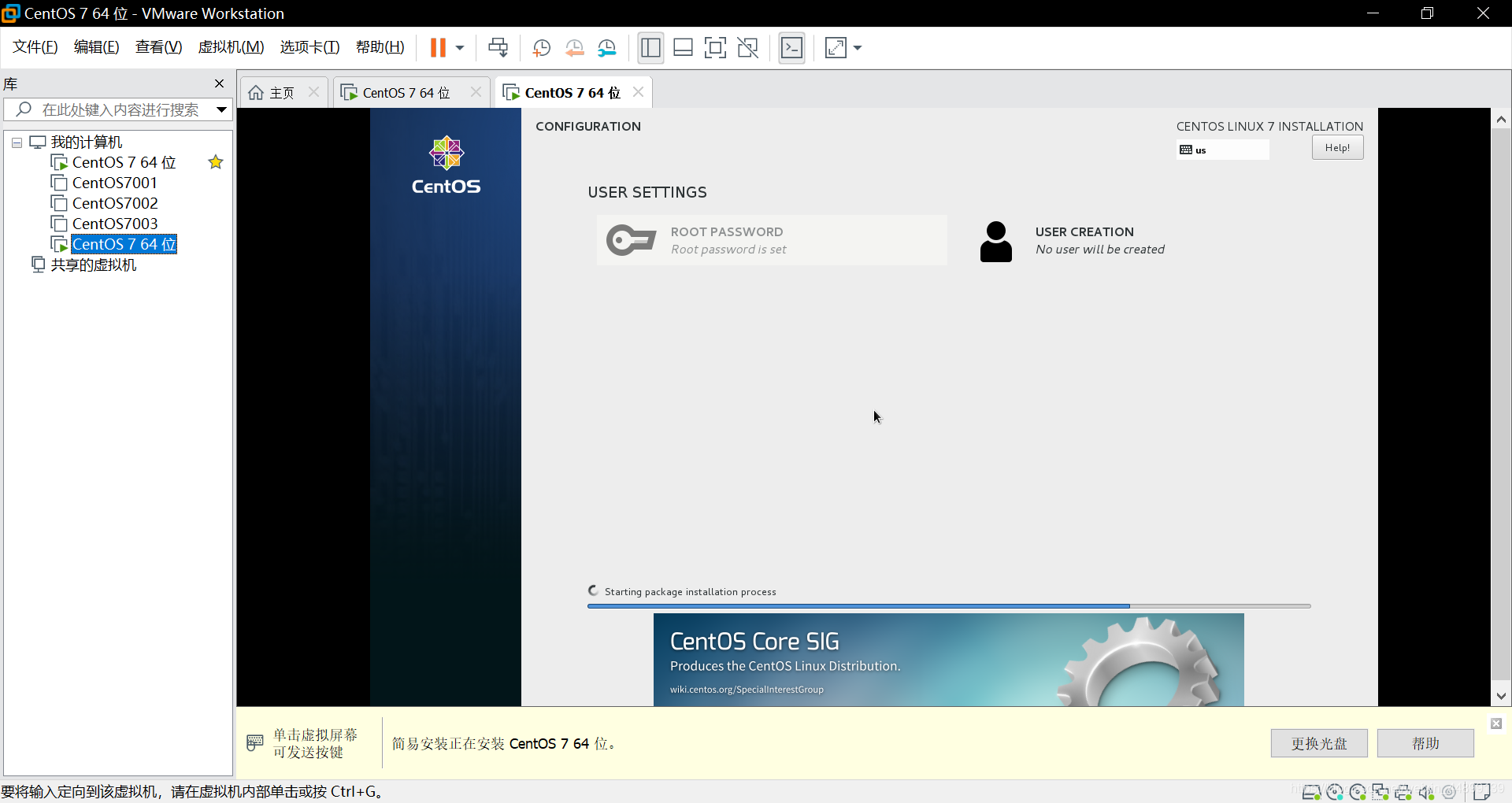The image size is (1512, 803).
Task: Close the first CentOS 7 64 位 tab
Action: coord(476,92)
